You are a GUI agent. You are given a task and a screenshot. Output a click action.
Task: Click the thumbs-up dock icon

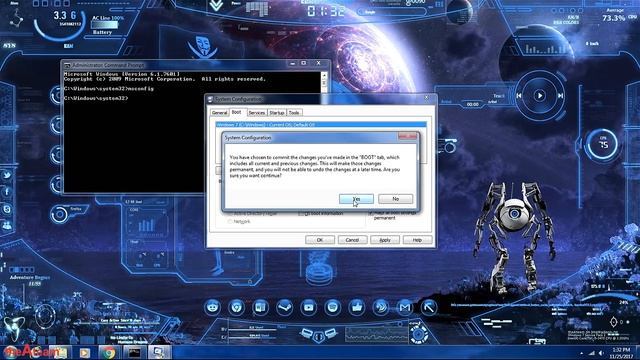point(357,307)
